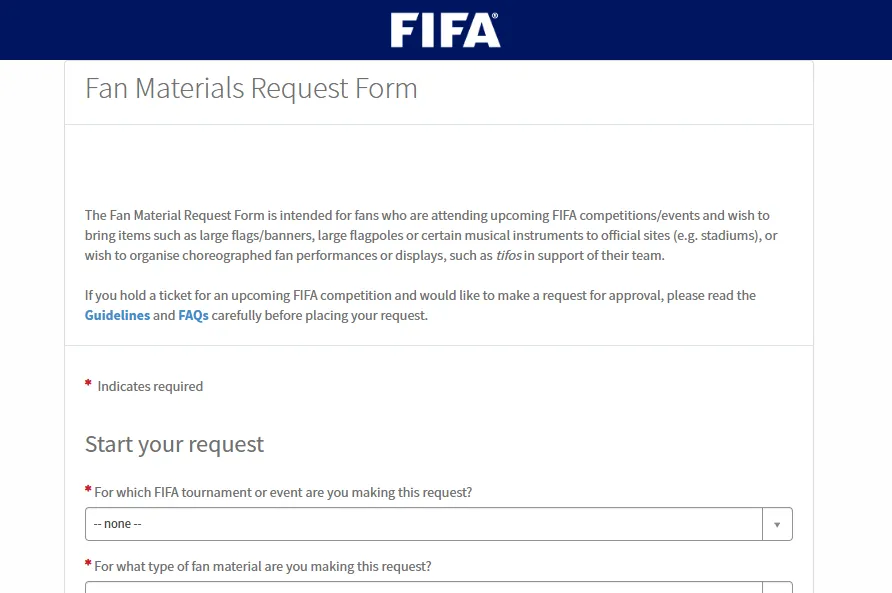This screenshot has width=892, height=593.
Task: Click the FIFA logo in the header
Action: pyautogui.click(x=445, y=30)
